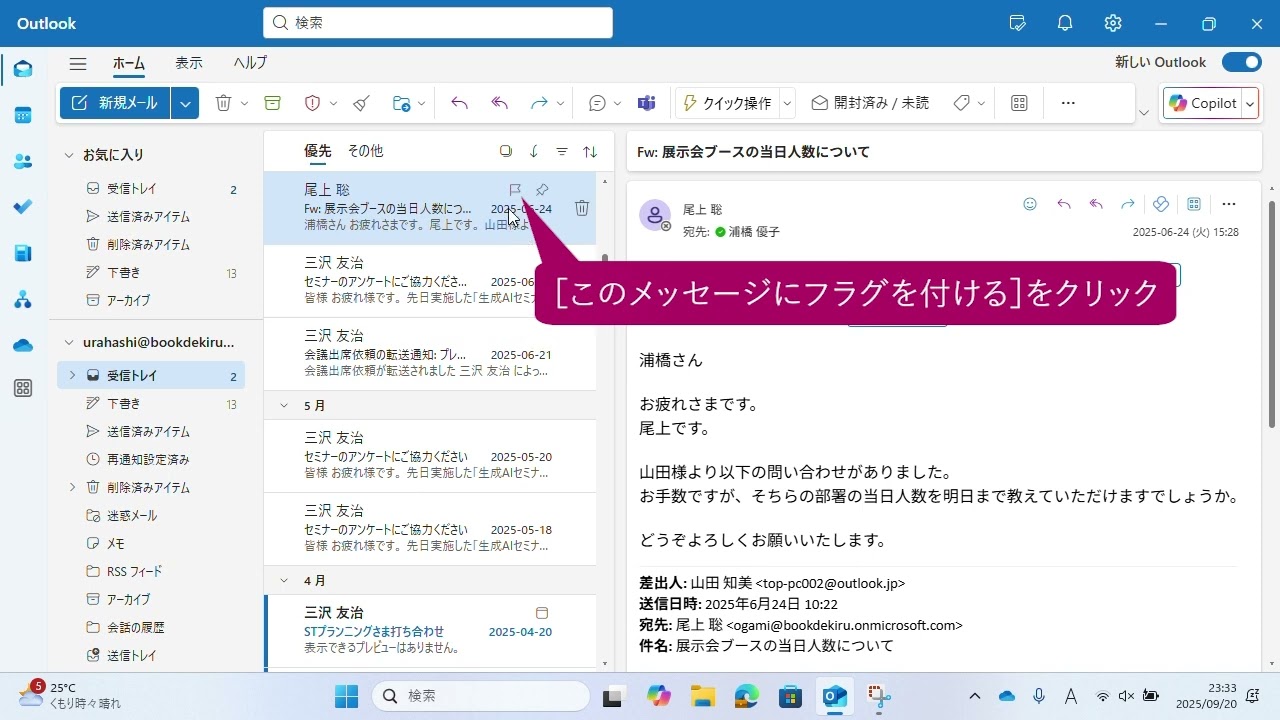Open the More apps grid icon

(22, 389)
